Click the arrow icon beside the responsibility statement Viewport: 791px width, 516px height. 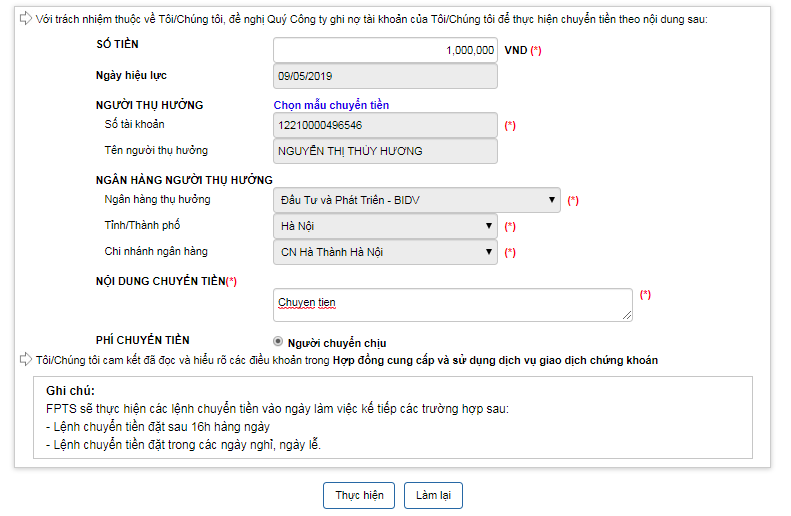pyautogui.click(x=26, y=19)
